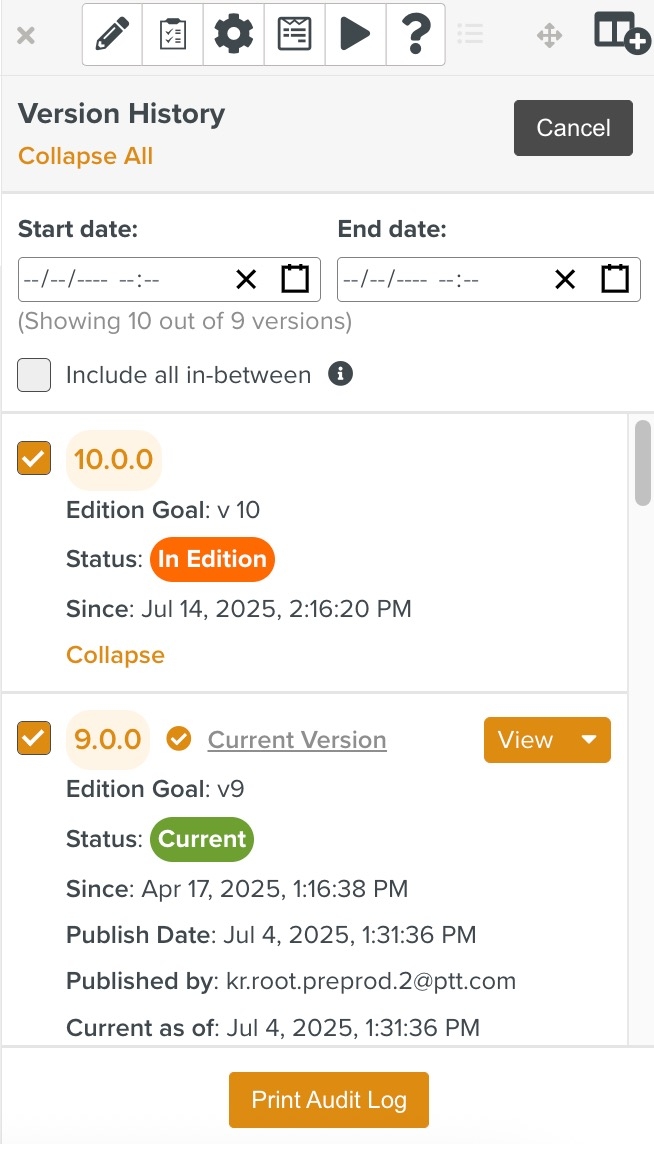Uncheck version 10.0.0 checkbox
This screenshot has height=1176, width=654.
(34, 459)
